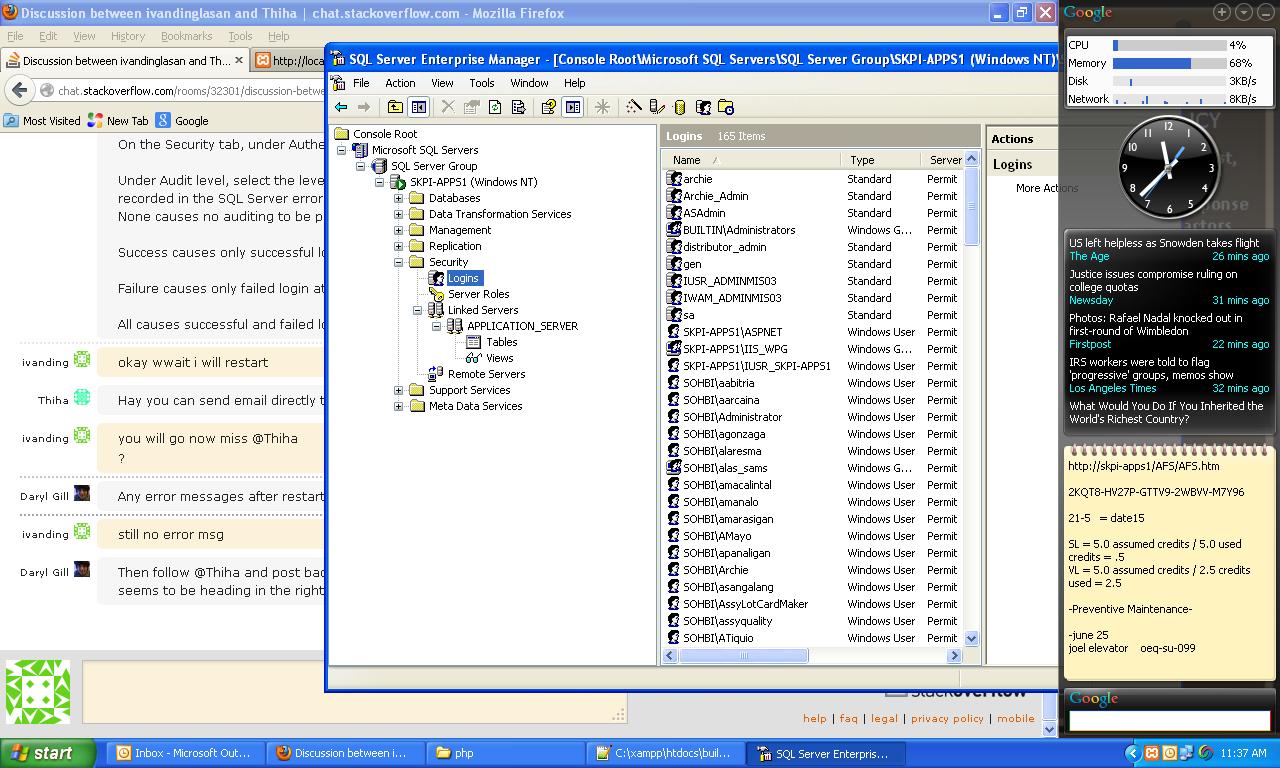Click the Firefox back arrow button
This screenshot has width=1280, height=768.
click(19, 90)
